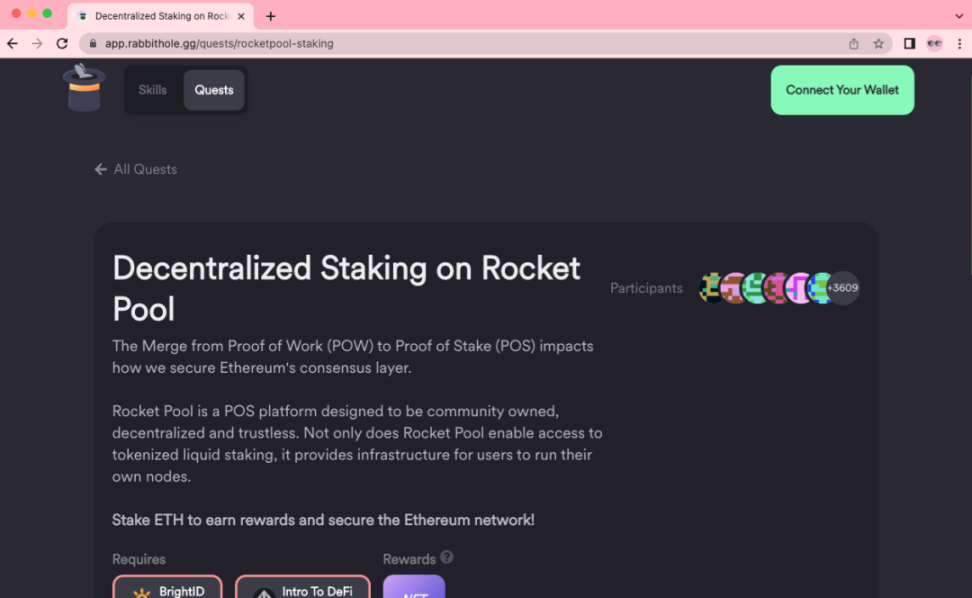The height and width of the screenshot is (598, 972).
Task: View site info via the lock icon
Action: click(x=93, y=43)
